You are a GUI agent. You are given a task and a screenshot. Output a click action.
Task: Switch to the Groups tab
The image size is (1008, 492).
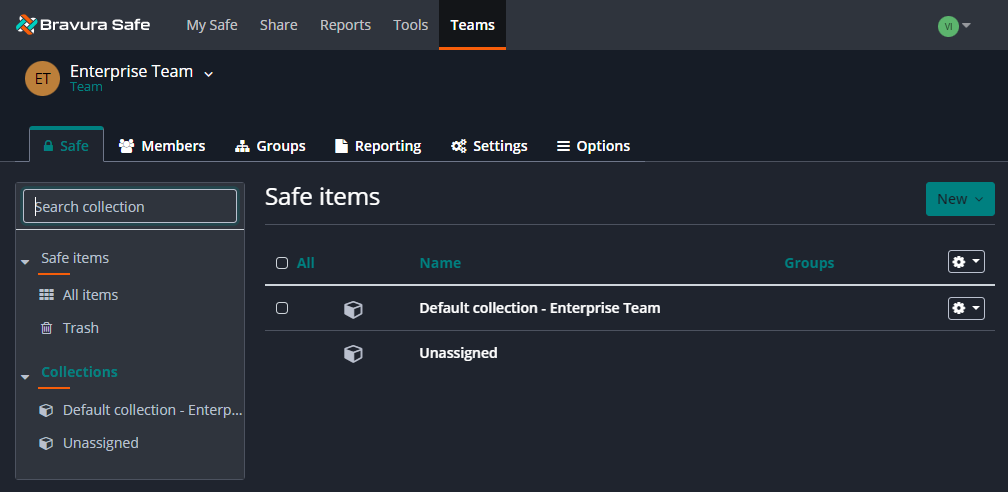(x=270, y=146)
